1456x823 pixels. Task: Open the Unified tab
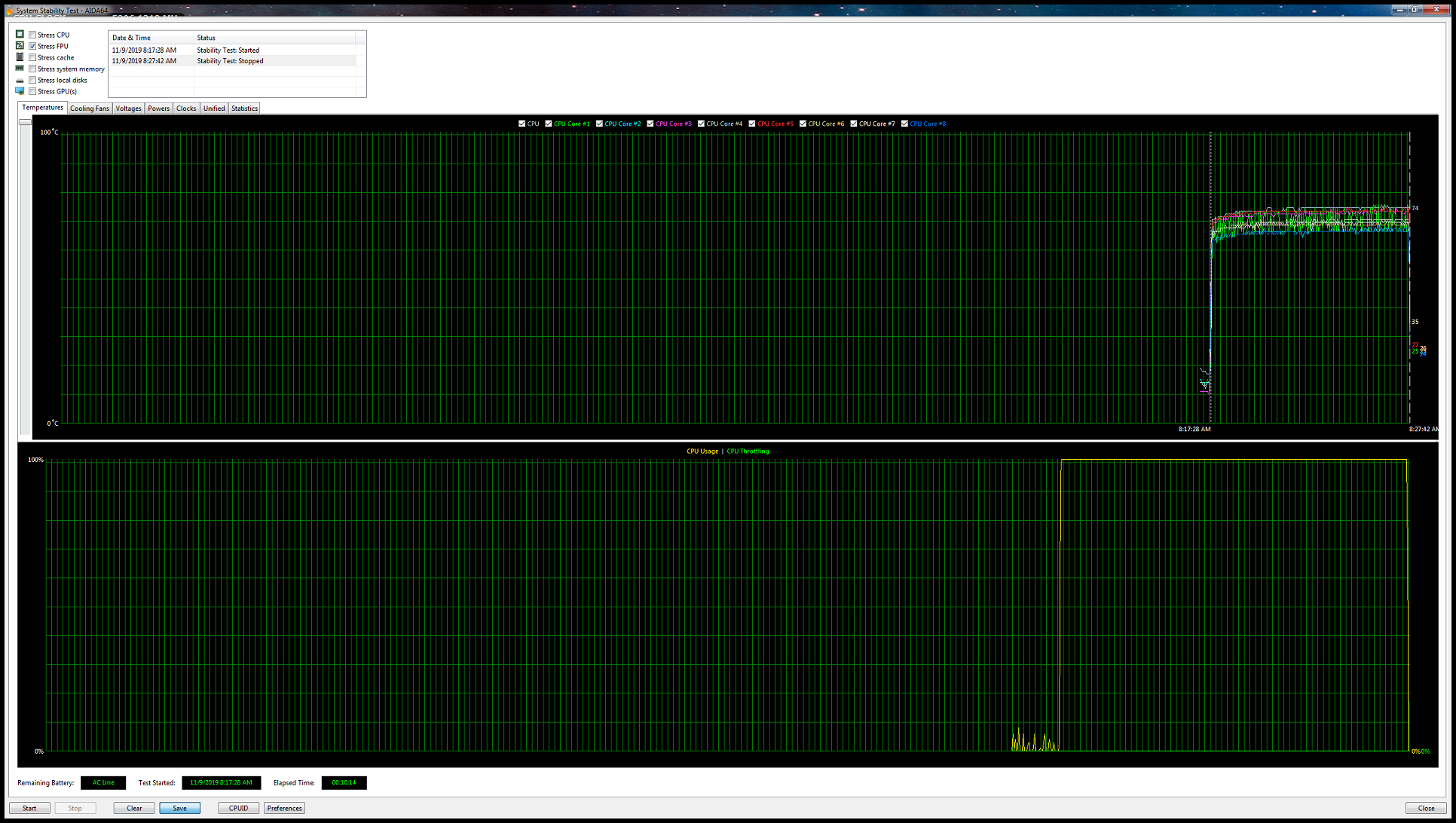214,109
